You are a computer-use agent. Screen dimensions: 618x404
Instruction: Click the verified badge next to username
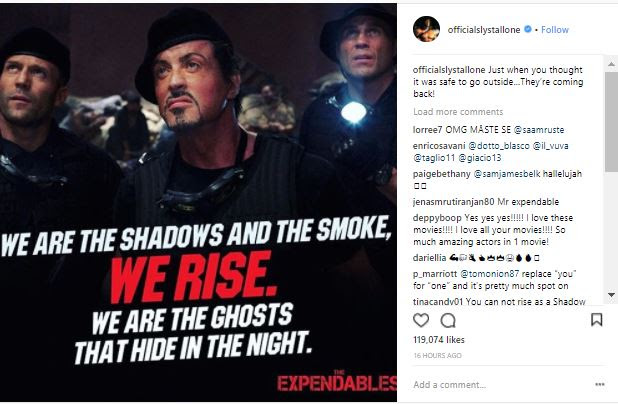528,29
